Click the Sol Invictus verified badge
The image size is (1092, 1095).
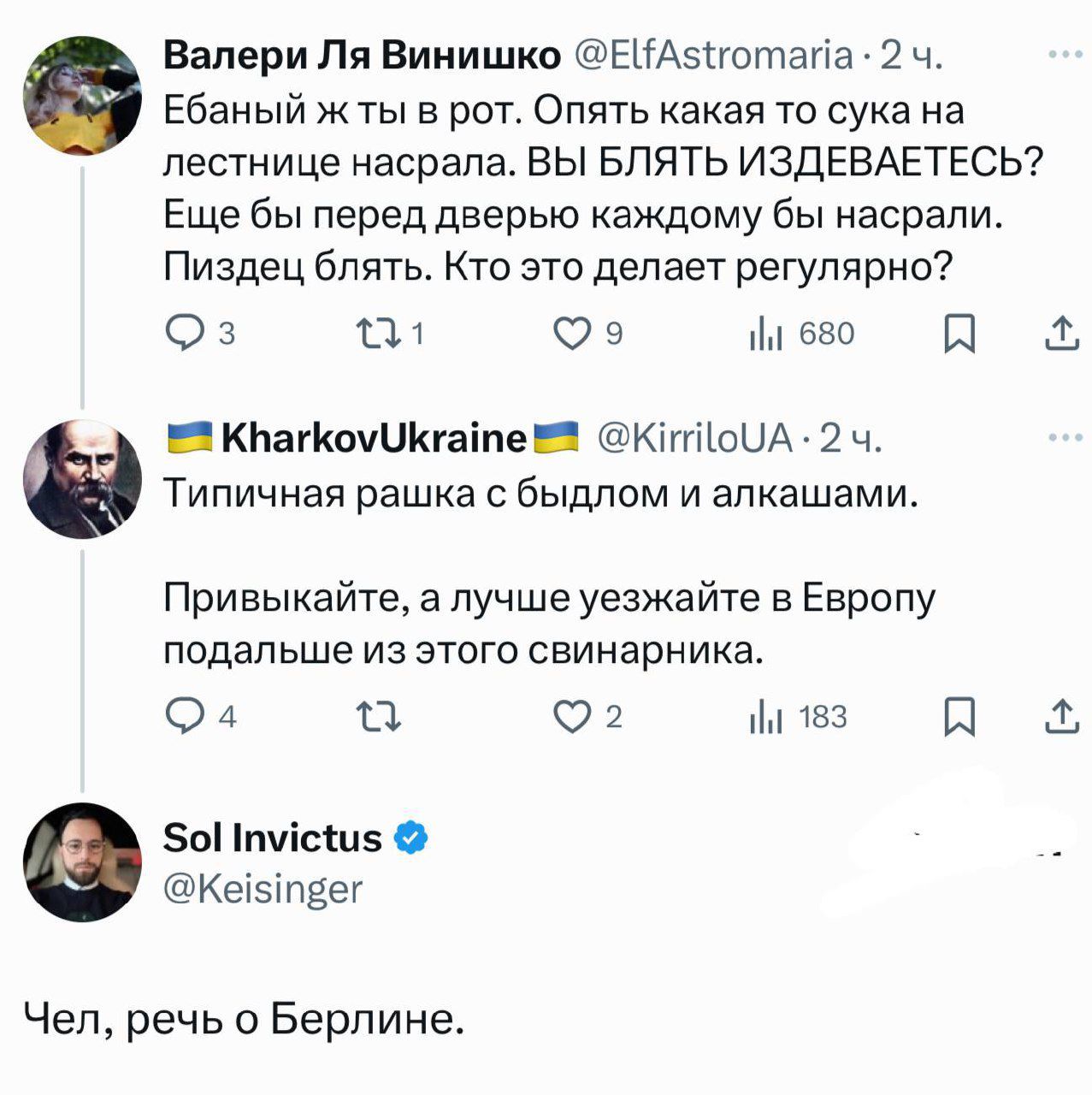point(410,838)
